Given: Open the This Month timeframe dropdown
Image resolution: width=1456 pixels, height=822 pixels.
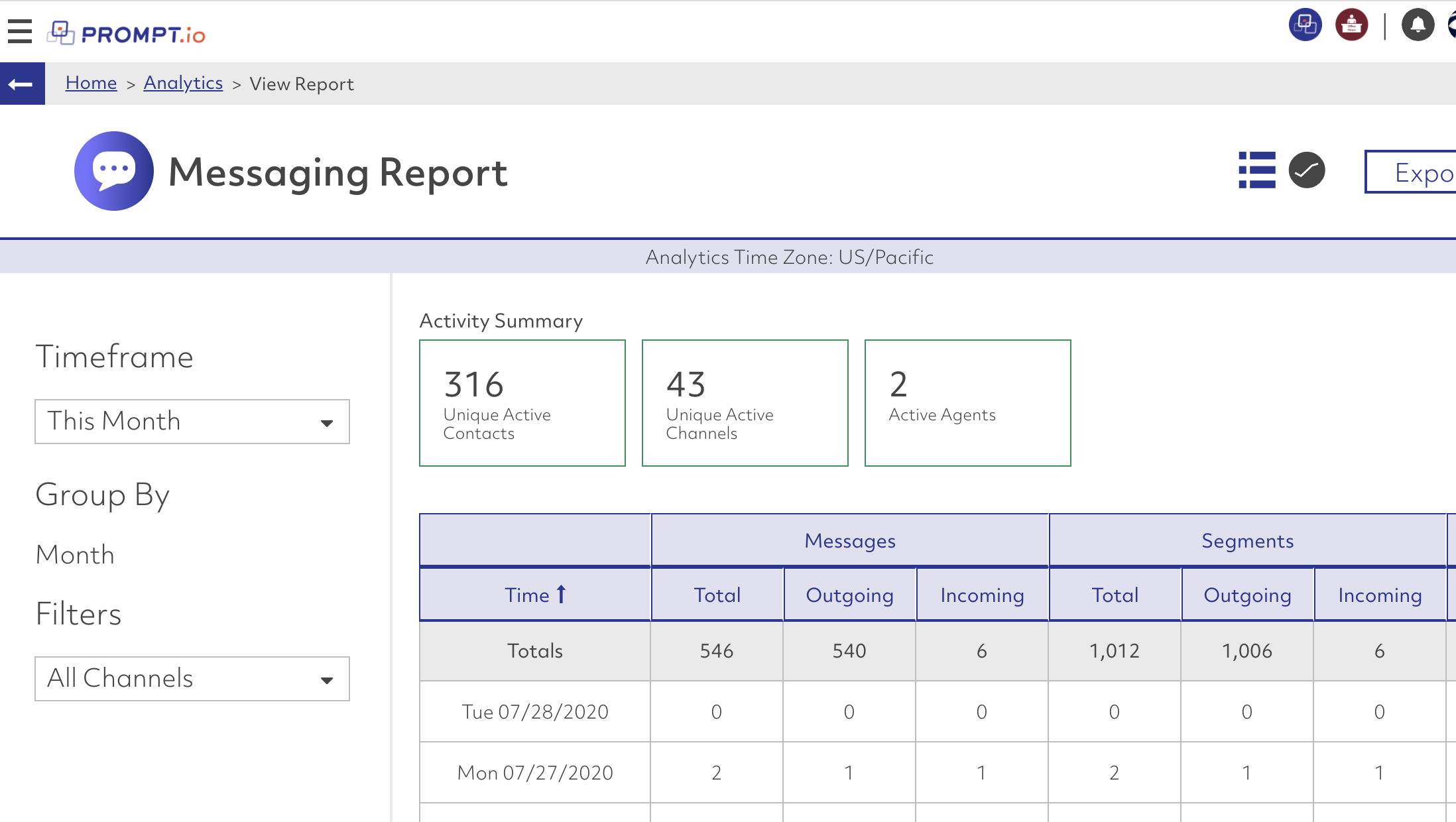Looking at the screenshot, I should pyautogui.click(x=192, y=422).
